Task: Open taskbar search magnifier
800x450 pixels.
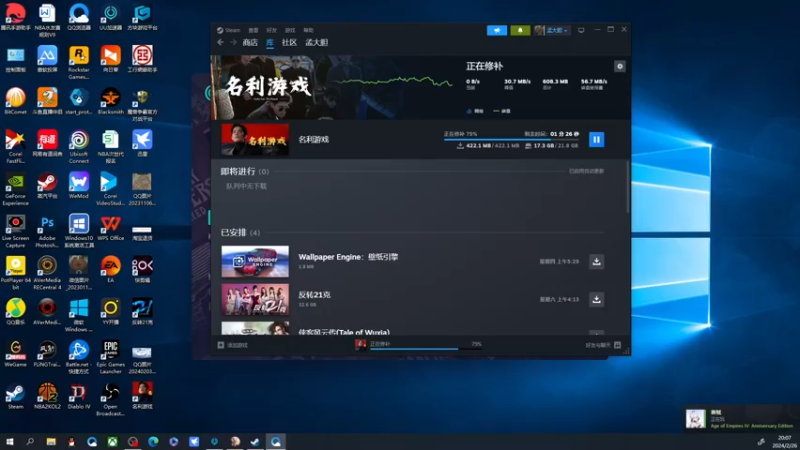Action: [x=30, y=441]
